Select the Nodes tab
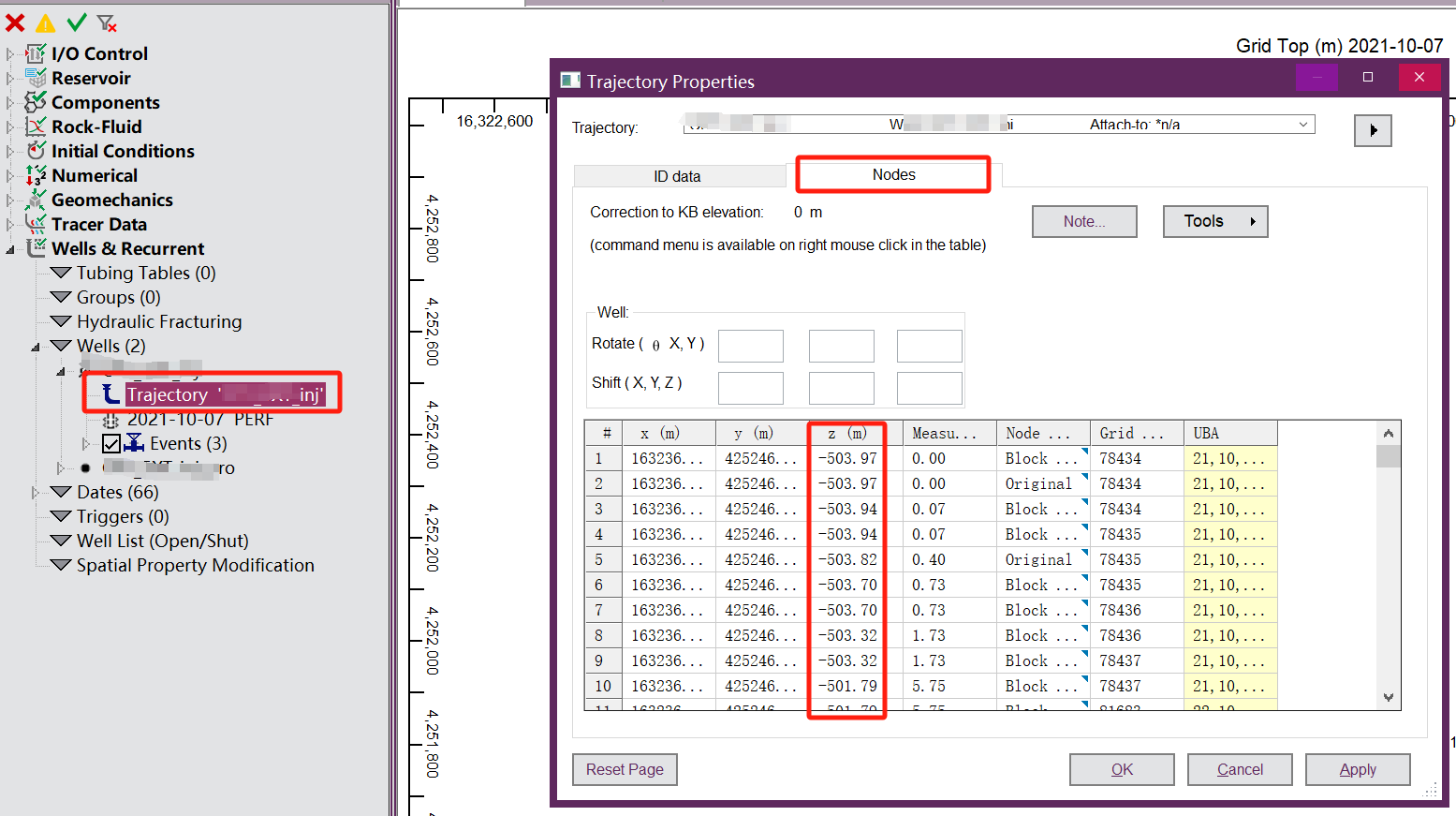The image size is (1456, 816). coord(893,175)
